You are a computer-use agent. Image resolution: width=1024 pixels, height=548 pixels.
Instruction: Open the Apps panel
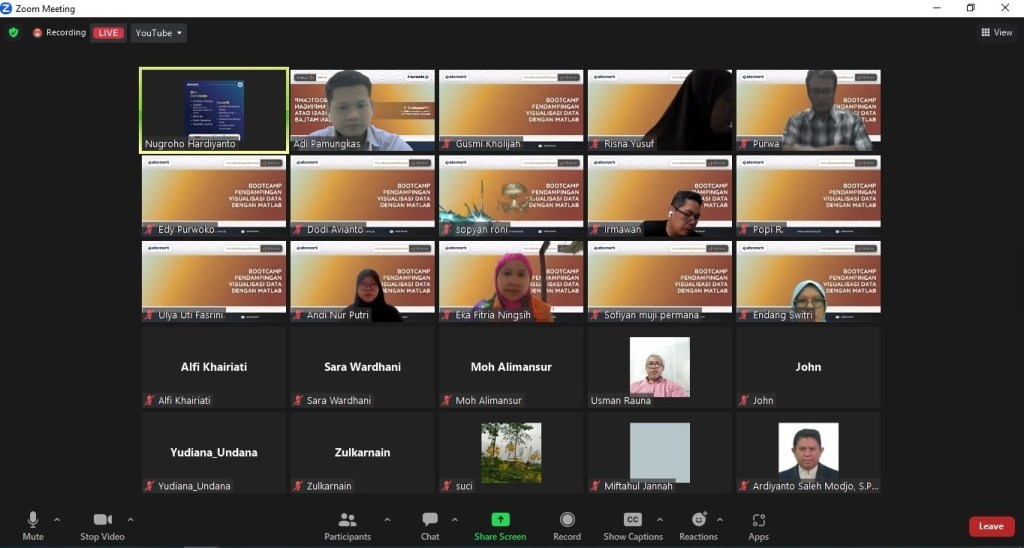[x=758, y=526]
